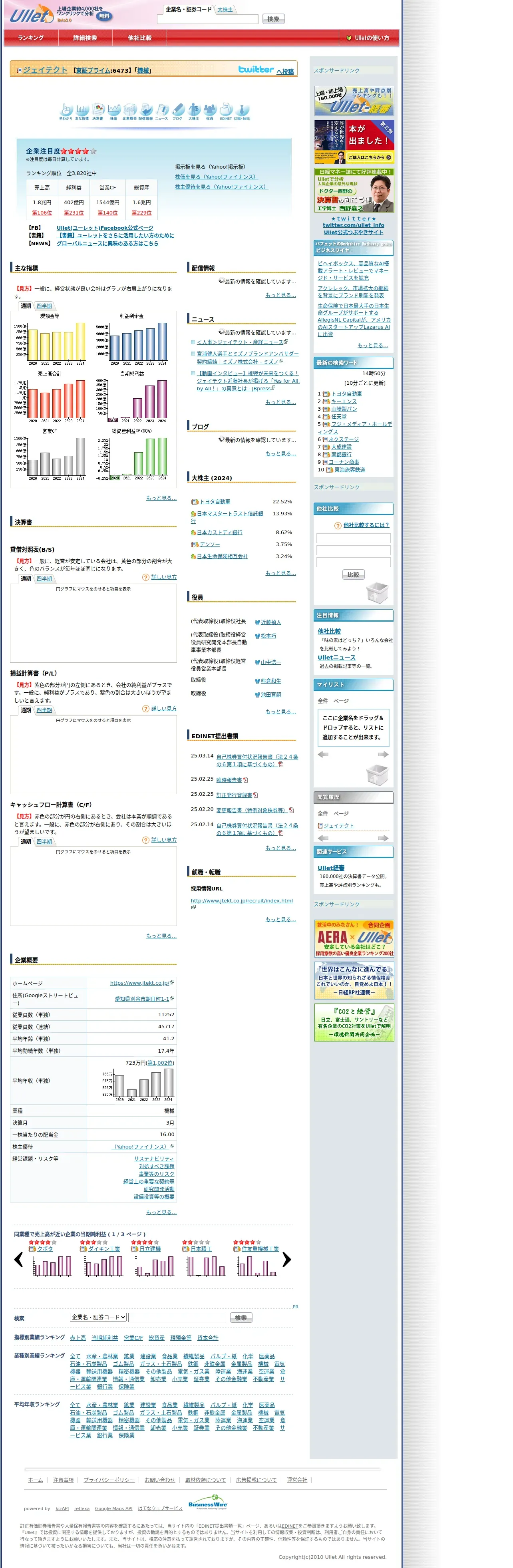Open https://www.jtekt.co.jp/ homepage link
This screenshot has width=513, height=1568.
tap(140, 982)
